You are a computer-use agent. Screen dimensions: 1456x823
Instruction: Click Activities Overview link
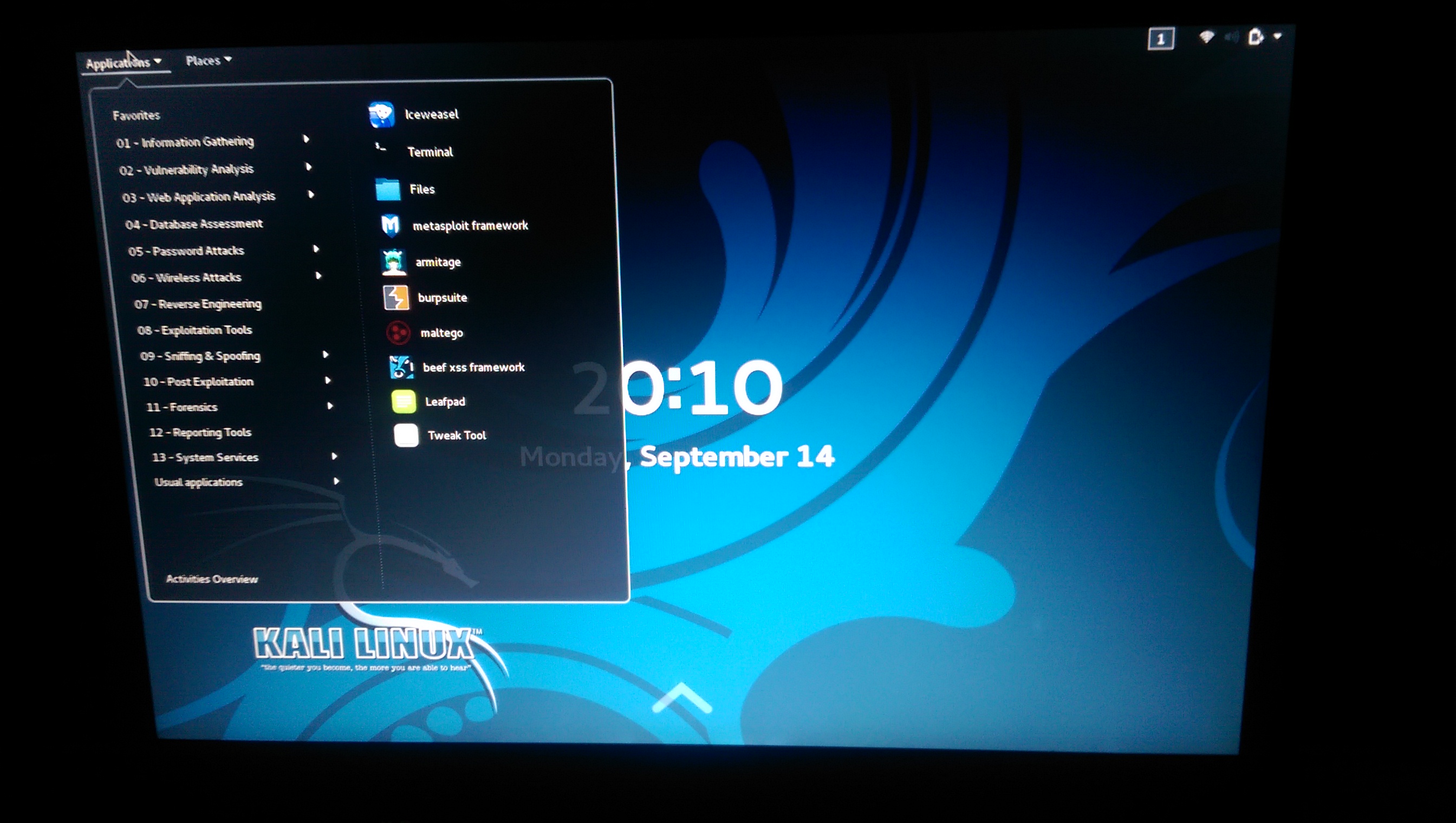point(211,579)
